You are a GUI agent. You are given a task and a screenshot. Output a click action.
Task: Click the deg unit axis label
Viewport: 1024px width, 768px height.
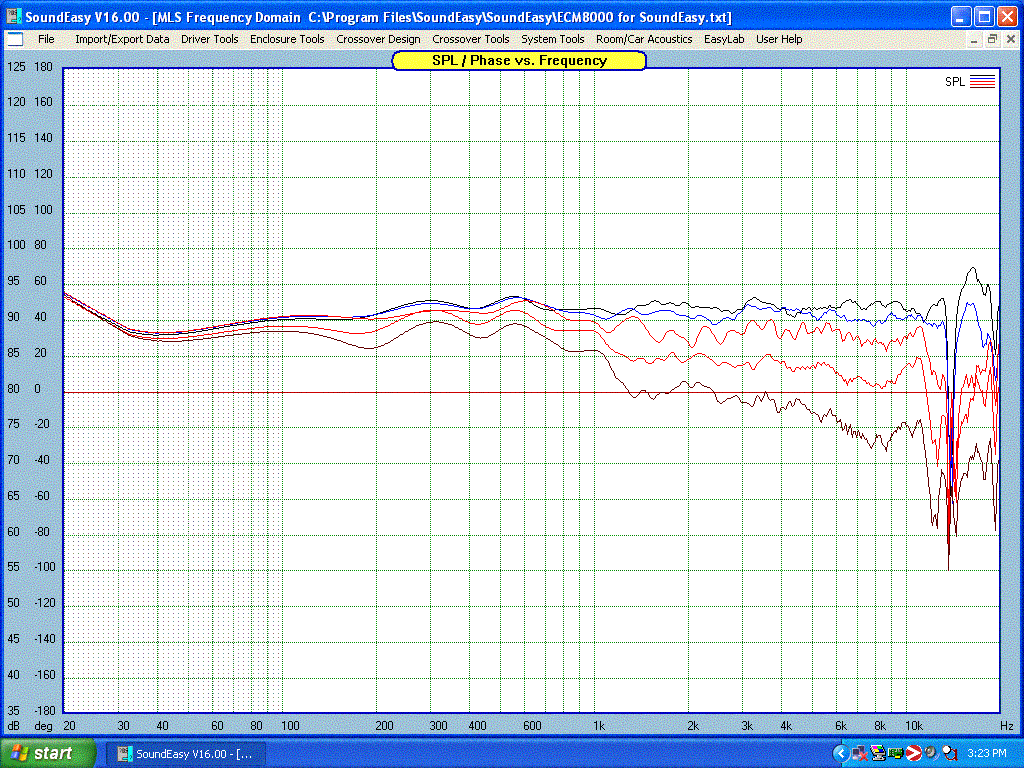click(x=43, y=727)
